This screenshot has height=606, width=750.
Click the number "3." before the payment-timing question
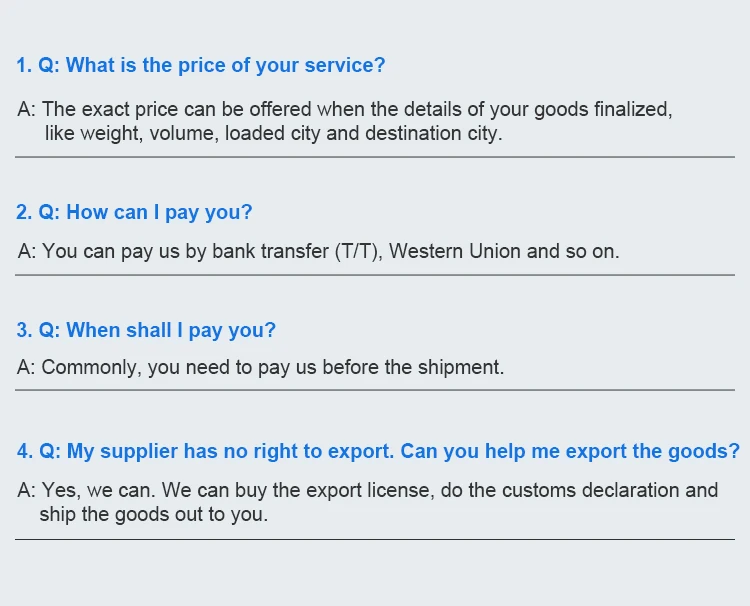click(x=25, y=330)
